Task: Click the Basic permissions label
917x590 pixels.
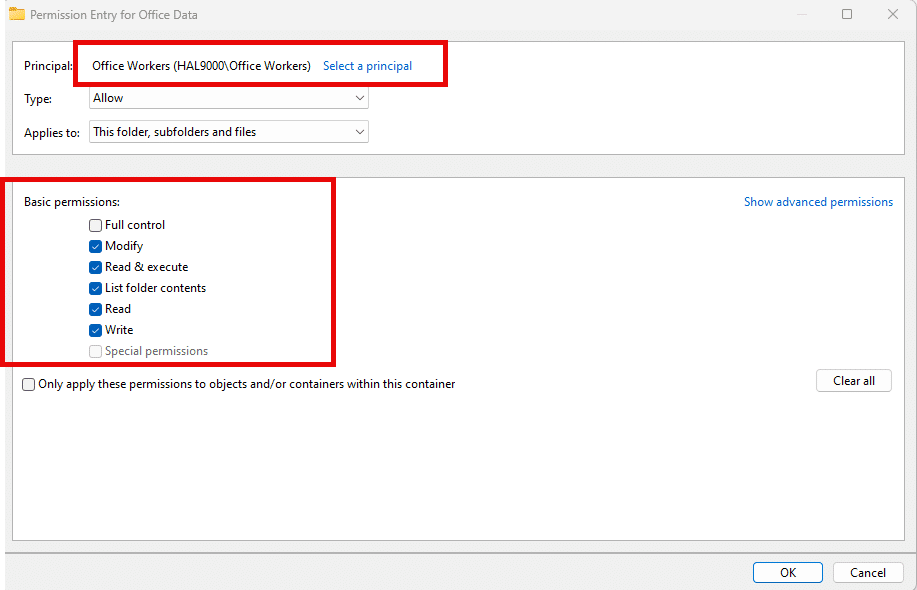Action: (x=72, y=202)
